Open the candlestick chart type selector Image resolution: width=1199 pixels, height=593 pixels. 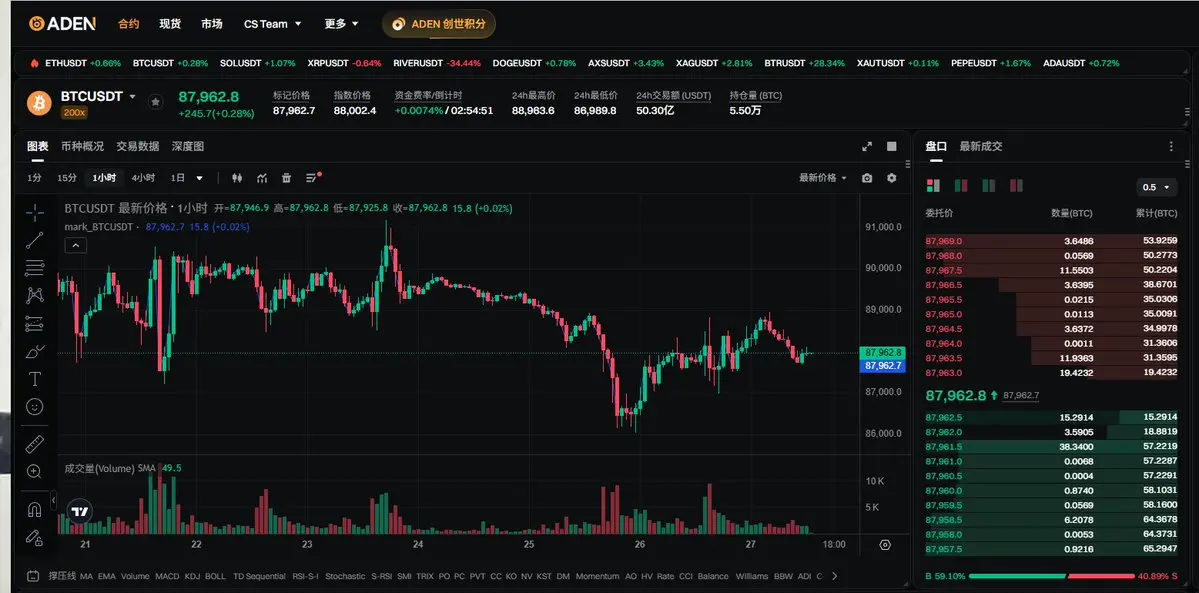[236, 178]
